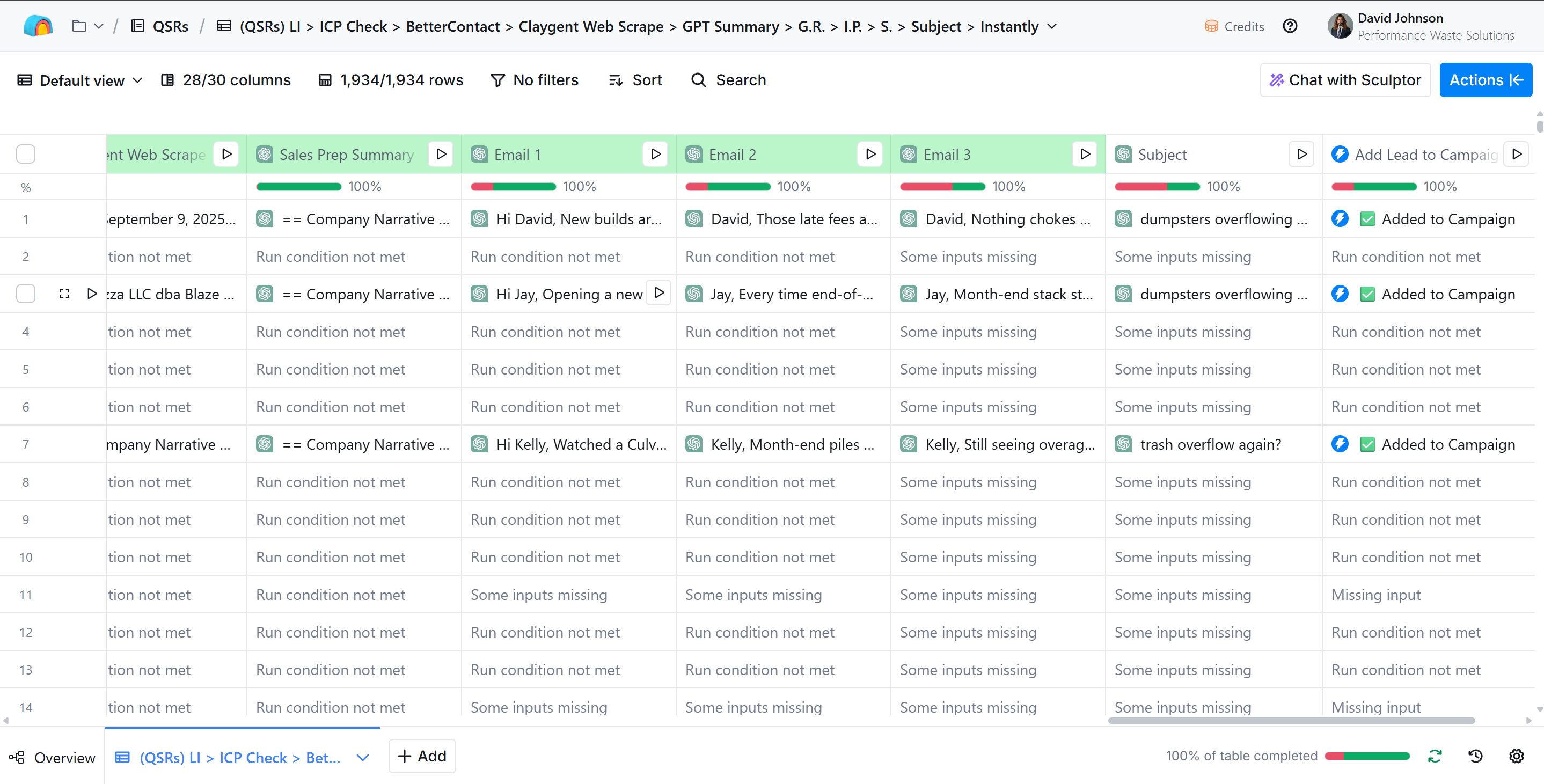
Task: Click the run icon on Email 1 column
Action: tap(656, 154)
